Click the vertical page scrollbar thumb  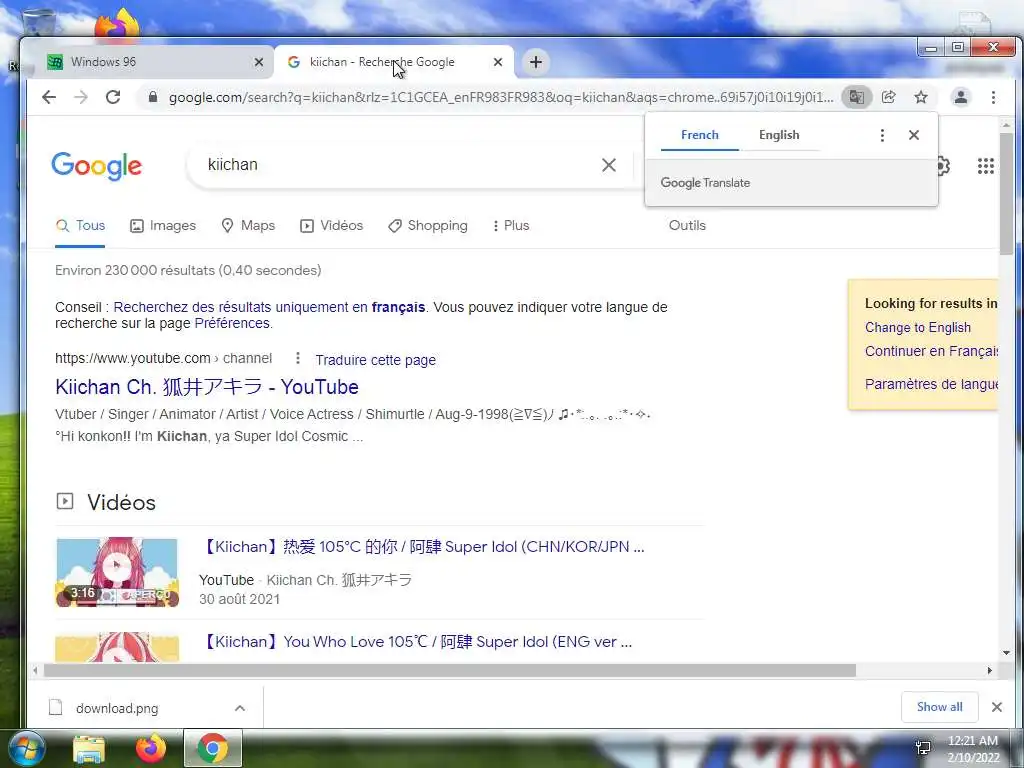[1006, 194]
